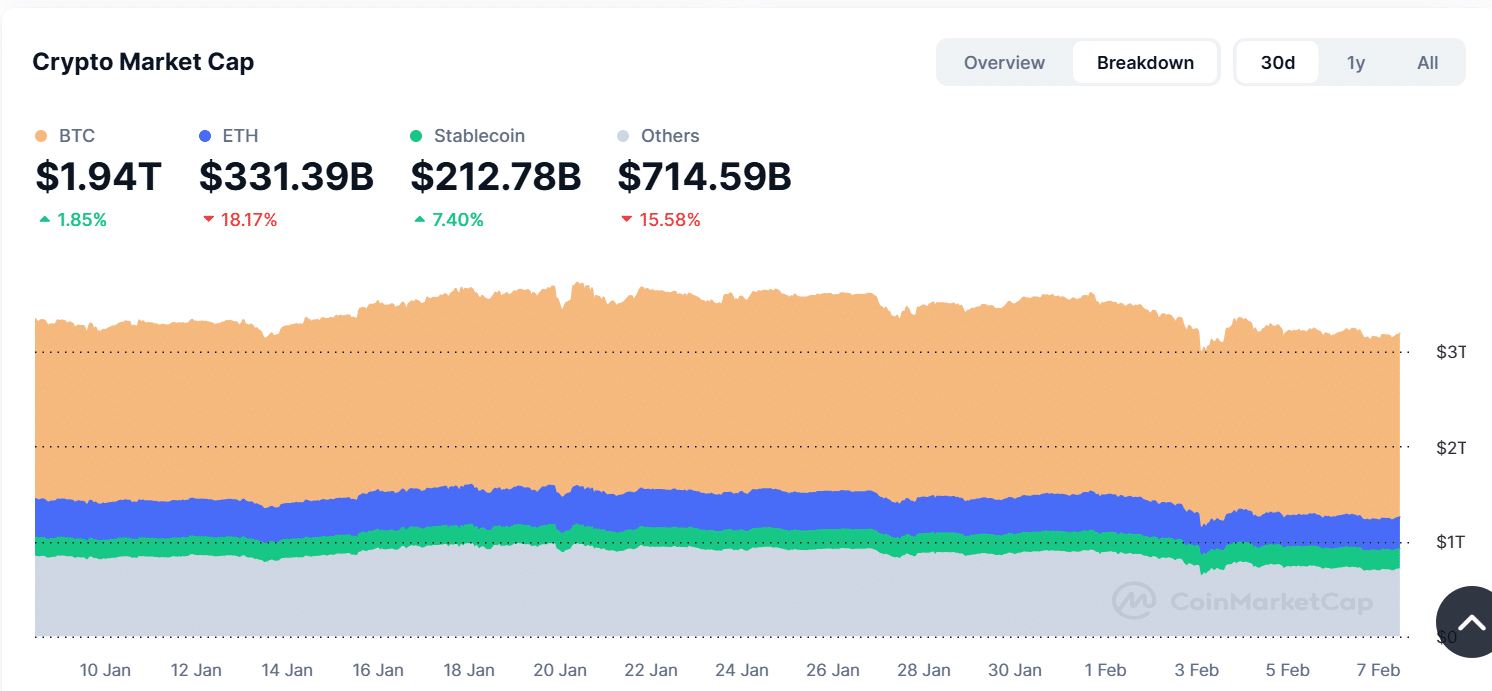Click the Others red down-arrow indicator
Screen dimensions: 1492x691
pos(627,220)
